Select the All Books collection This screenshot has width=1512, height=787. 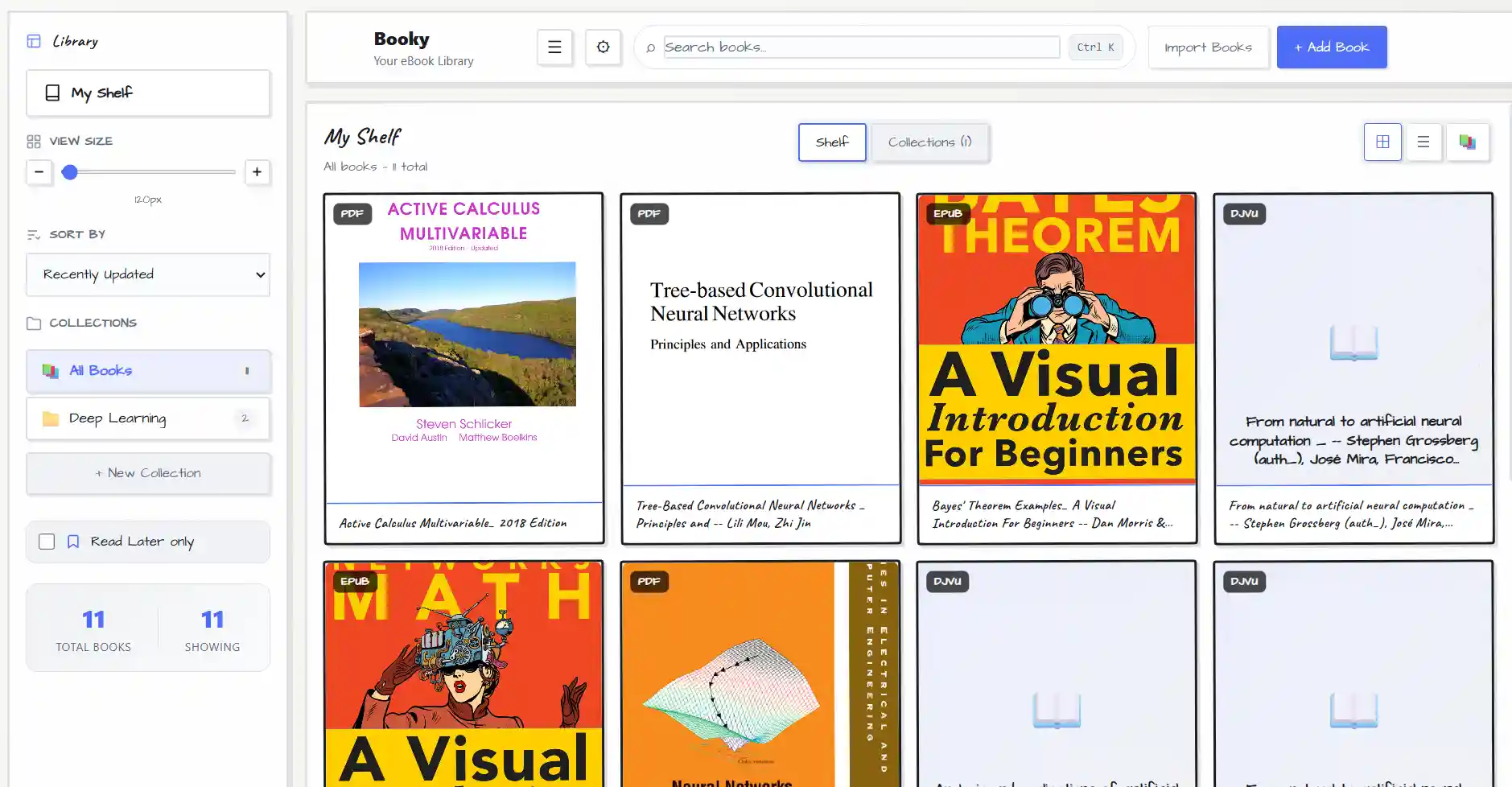tap(148, 371)
